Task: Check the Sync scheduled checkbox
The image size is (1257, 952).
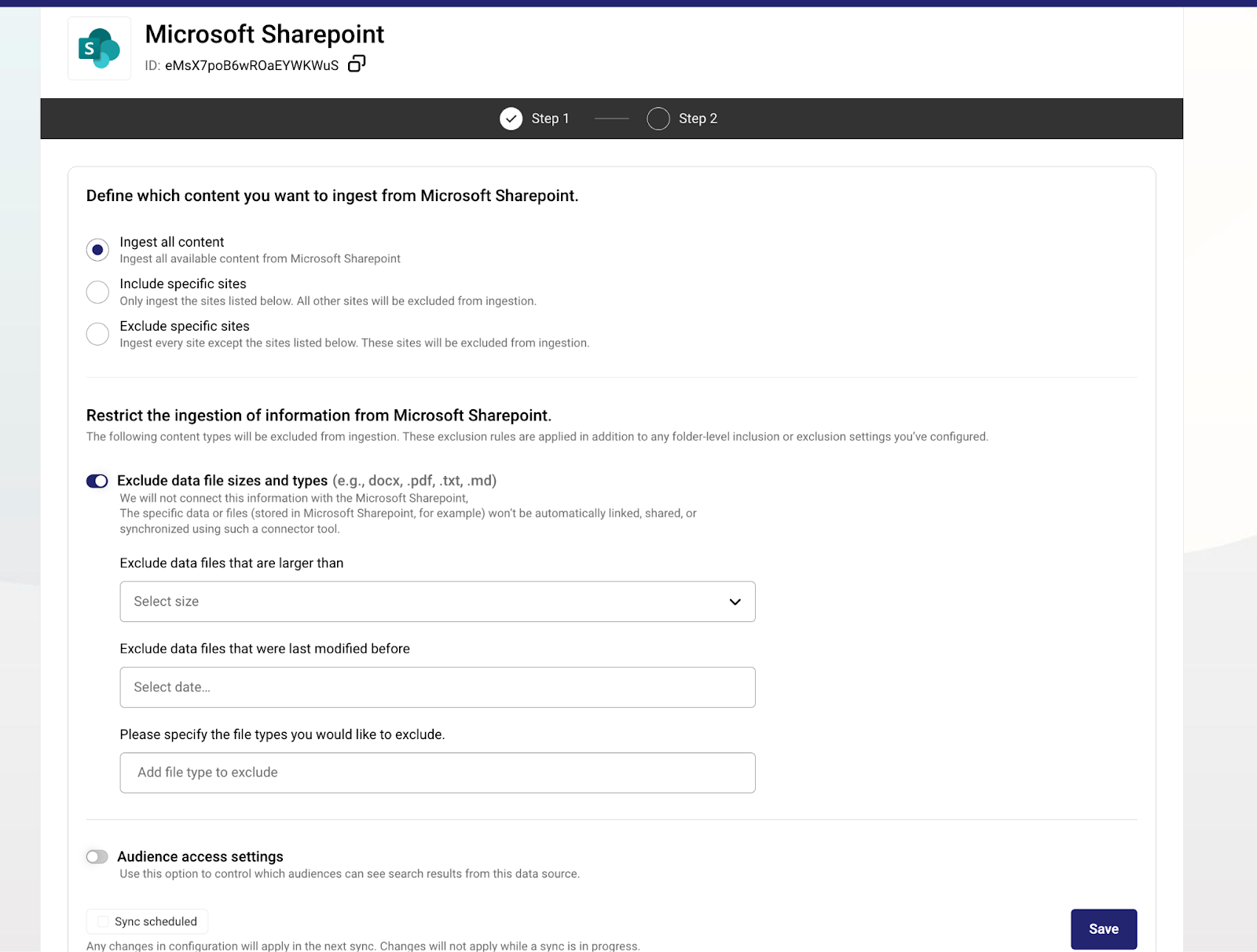Action: click(x=103, y=921)
